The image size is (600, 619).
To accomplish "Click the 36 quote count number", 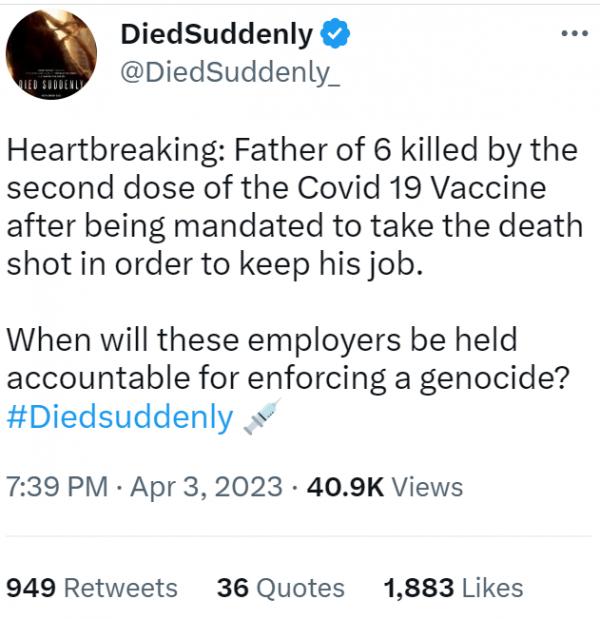I will 233,588.
